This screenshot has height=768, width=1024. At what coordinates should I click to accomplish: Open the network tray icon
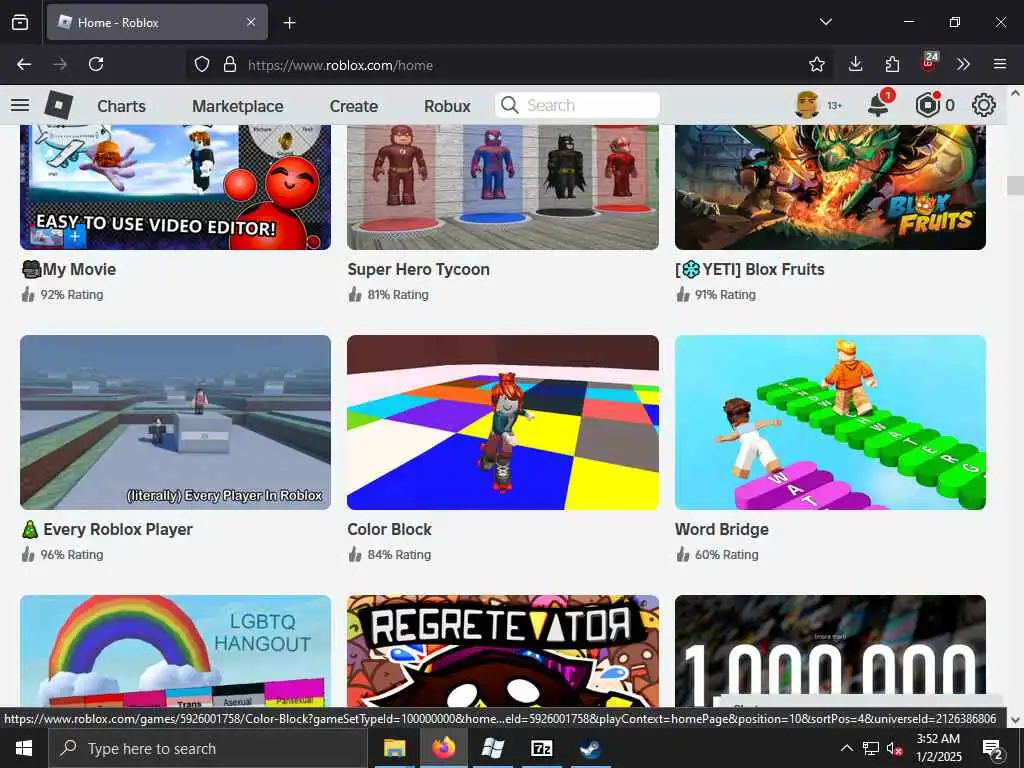pos(871,748)
